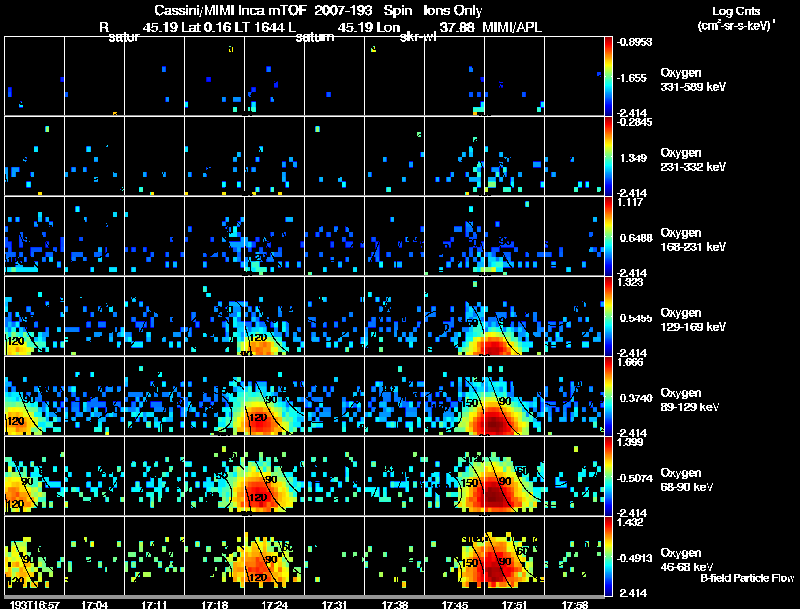Click the '1.432' color scale value
800x609 pixels.
tap(630, 522)
